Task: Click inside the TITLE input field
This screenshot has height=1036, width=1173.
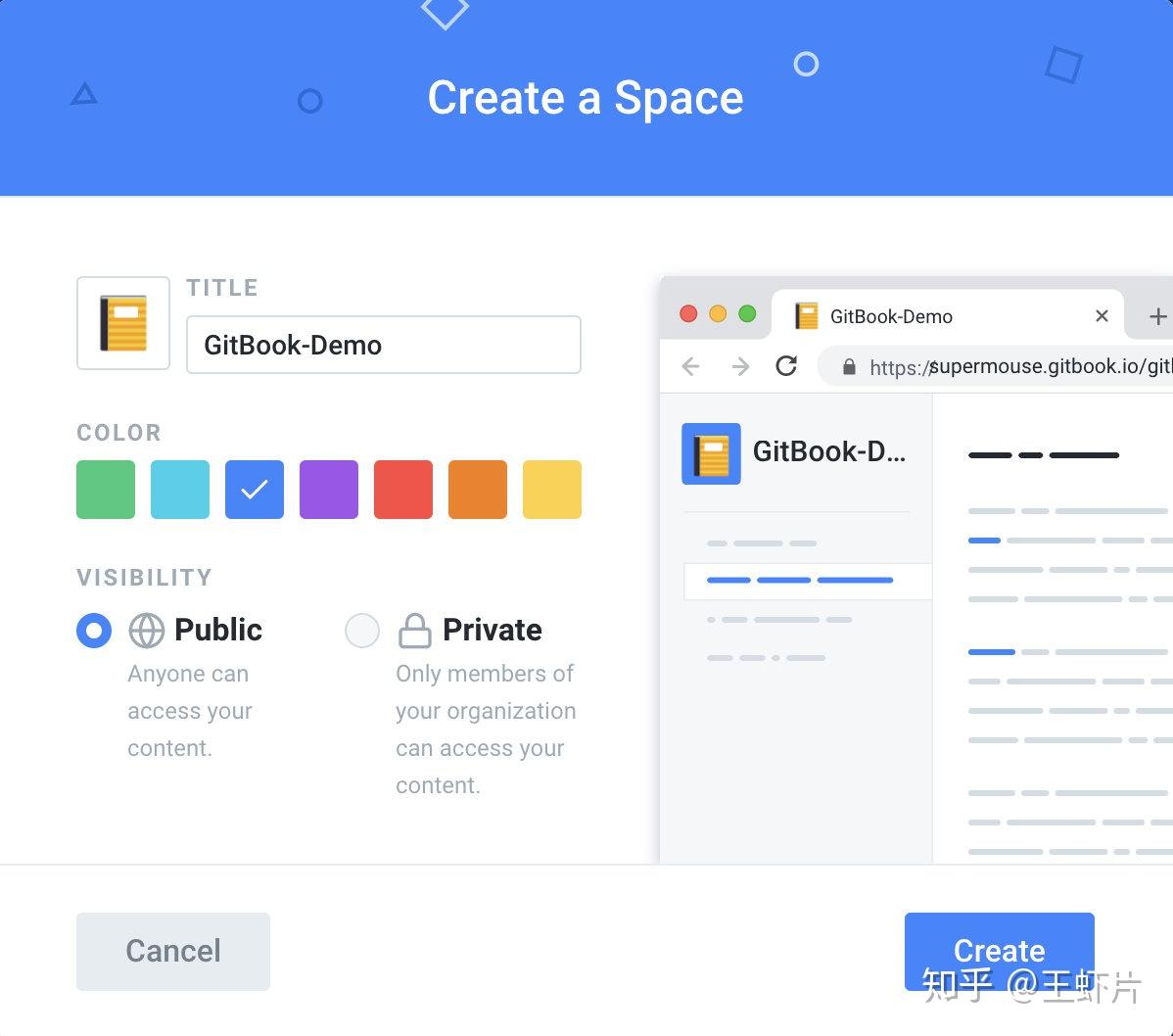Action: [x=382, y=345]
